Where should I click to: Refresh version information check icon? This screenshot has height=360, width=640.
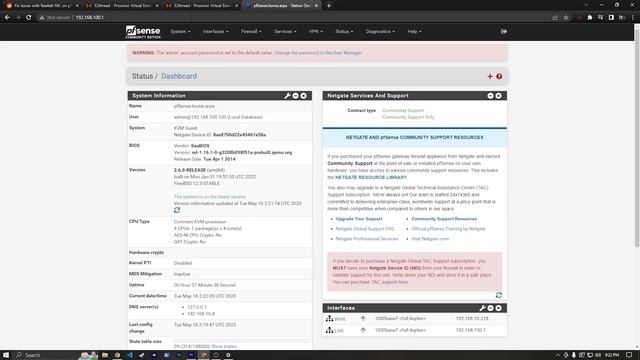177,210
